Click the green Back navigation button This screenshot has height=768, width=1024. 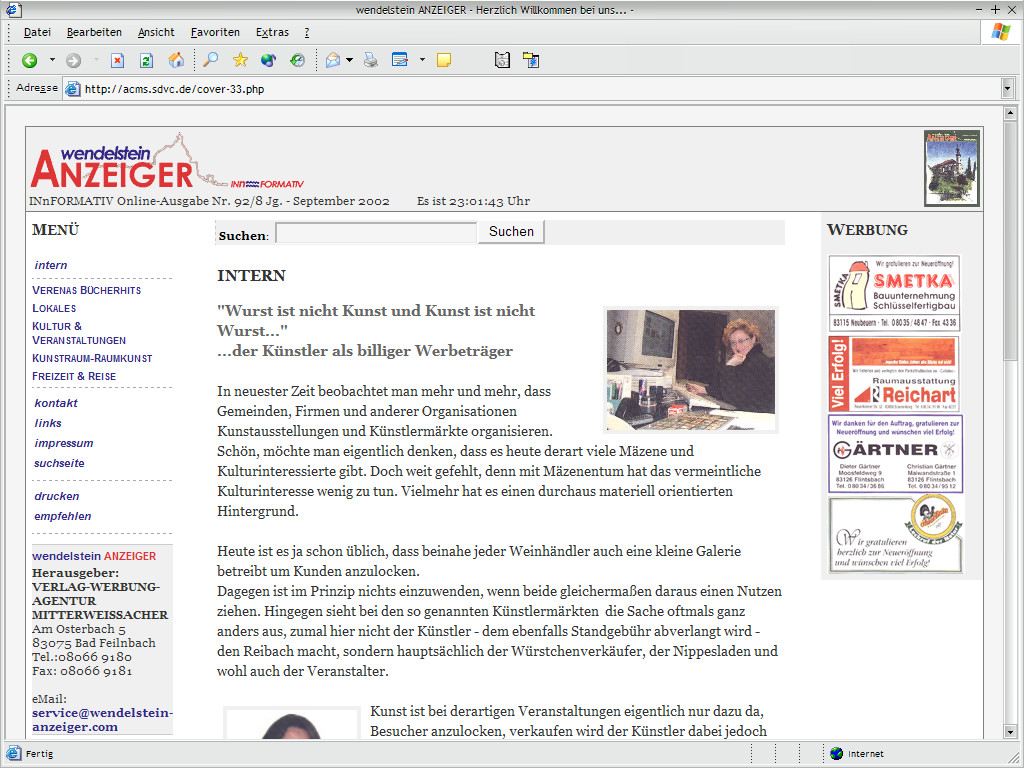[30, 60]
